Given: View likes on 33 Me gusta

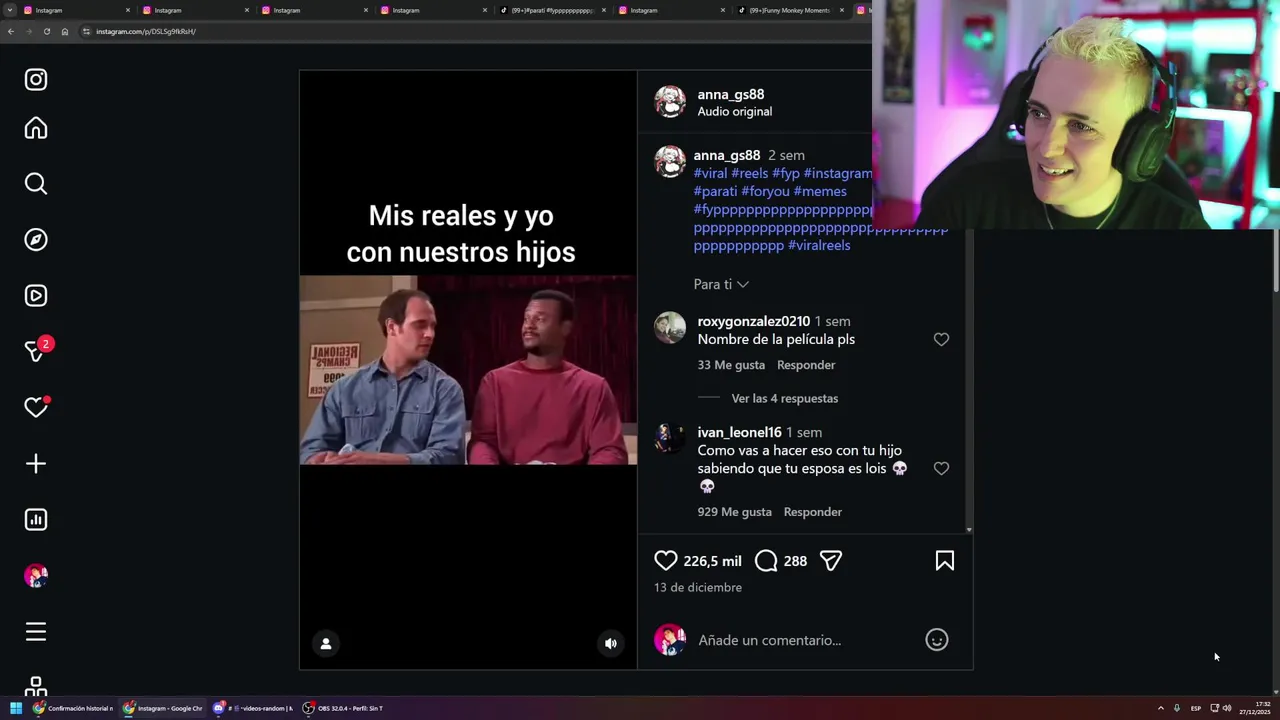Looking at the screenshot, I should [x=731, y=365].
